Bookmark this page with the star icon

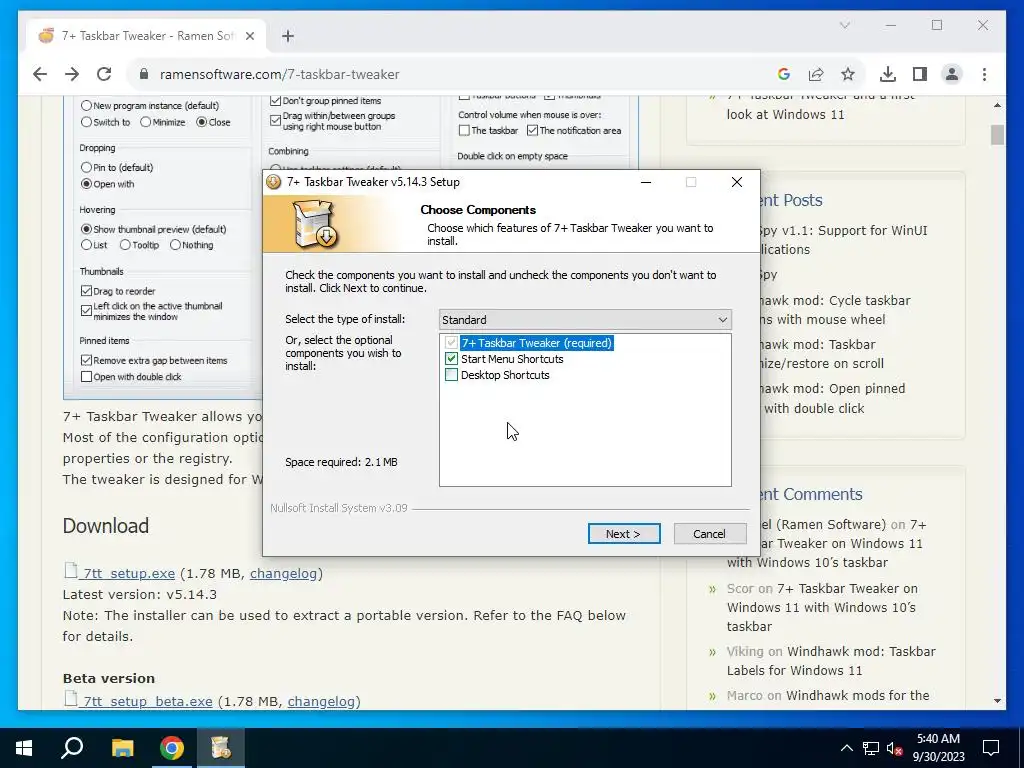coord(848,74)
